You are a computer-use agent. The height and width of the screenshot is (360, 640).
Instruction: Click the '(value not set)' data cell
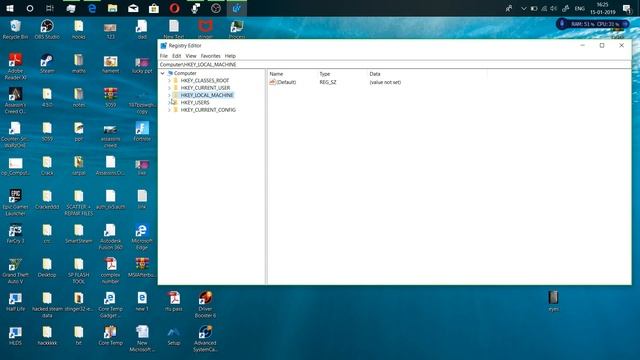[x=385, y=82]
